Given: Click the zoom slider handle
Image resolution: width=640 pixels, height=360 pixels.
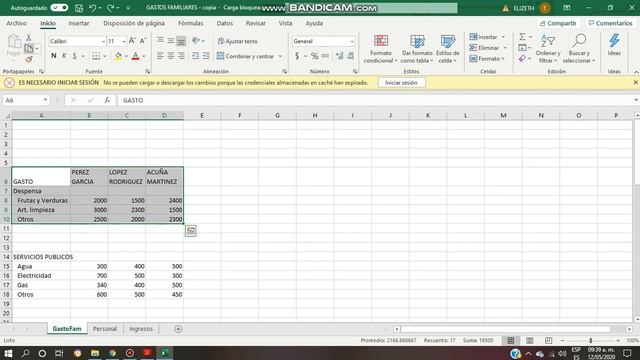Looking at the screenshot, I should 591,340.
